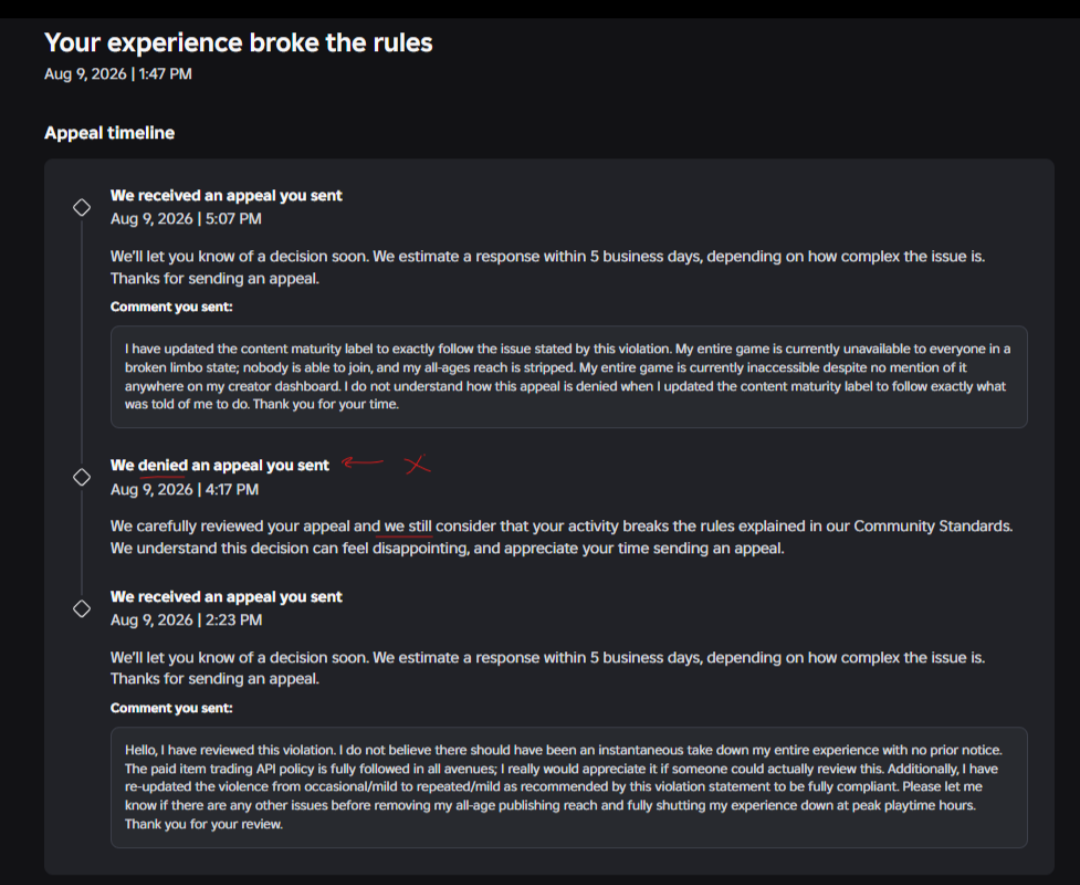
Task: Click the 4:17 PM denial timestamp
Action: (x=185, y=490)
